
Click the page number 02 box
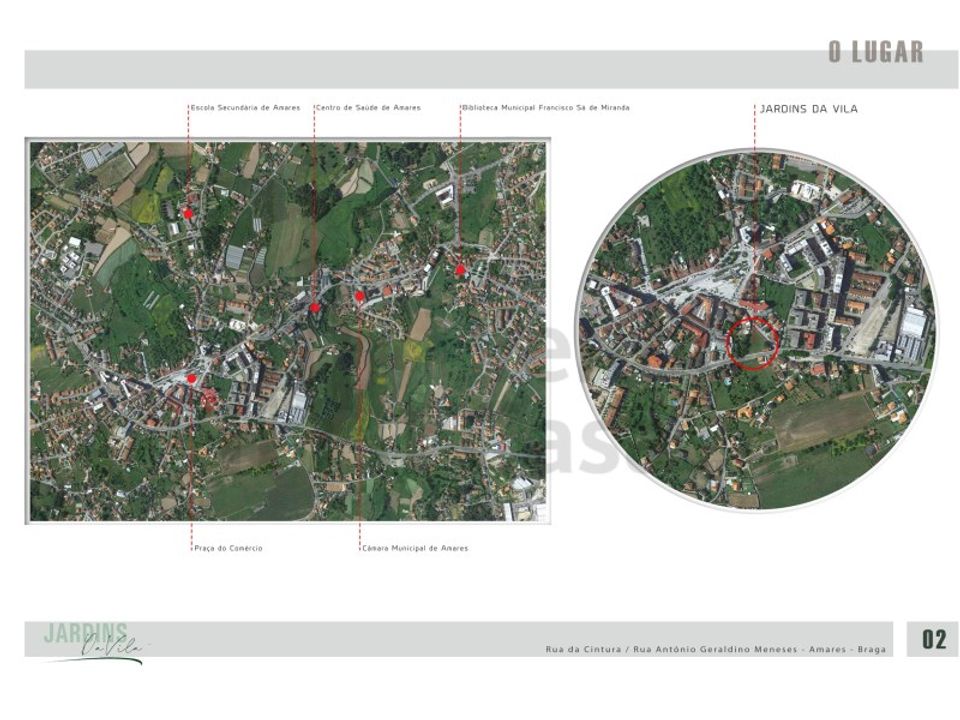933,639
